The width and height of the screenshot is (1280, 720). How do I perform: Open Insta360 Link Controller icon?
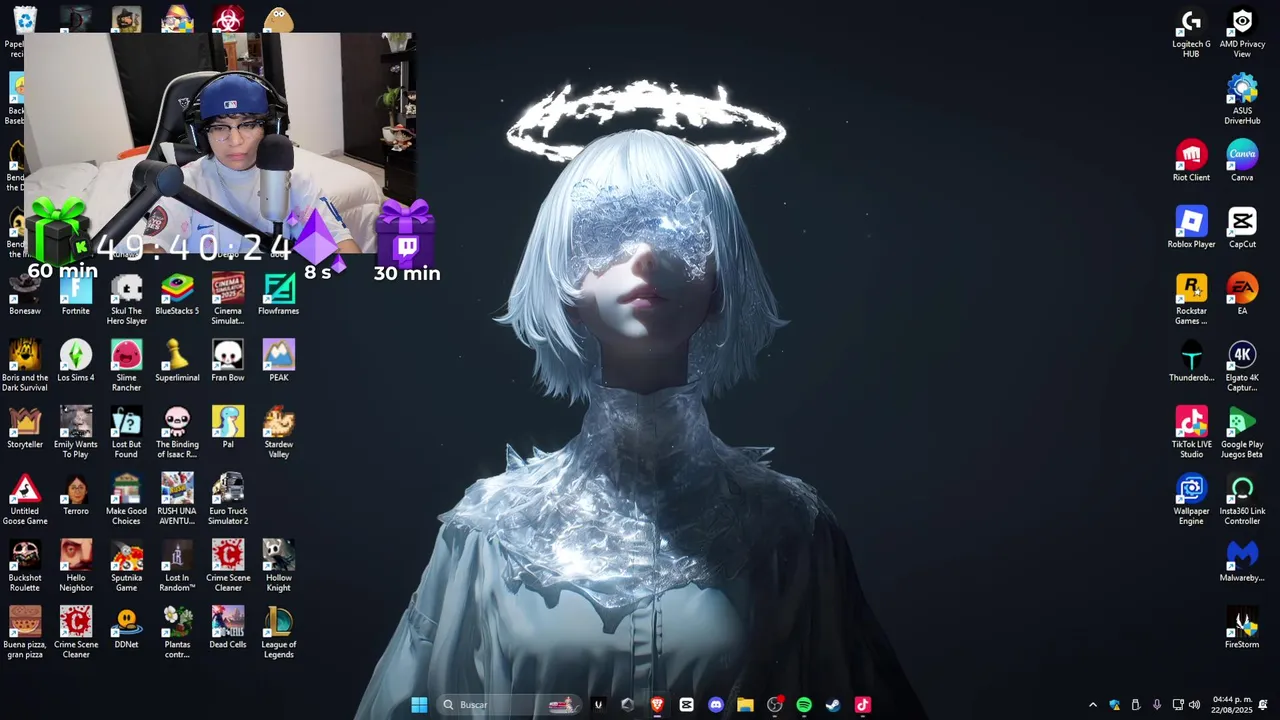point(1242,500)
